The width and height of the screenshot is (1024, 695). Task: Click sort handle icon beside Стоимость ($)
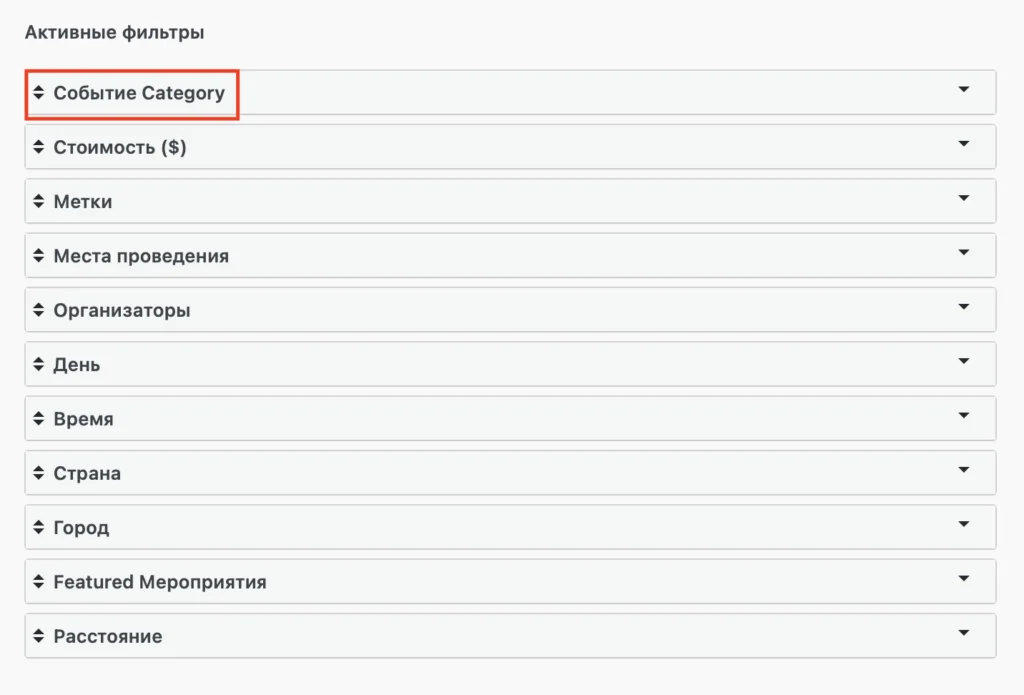39,147
